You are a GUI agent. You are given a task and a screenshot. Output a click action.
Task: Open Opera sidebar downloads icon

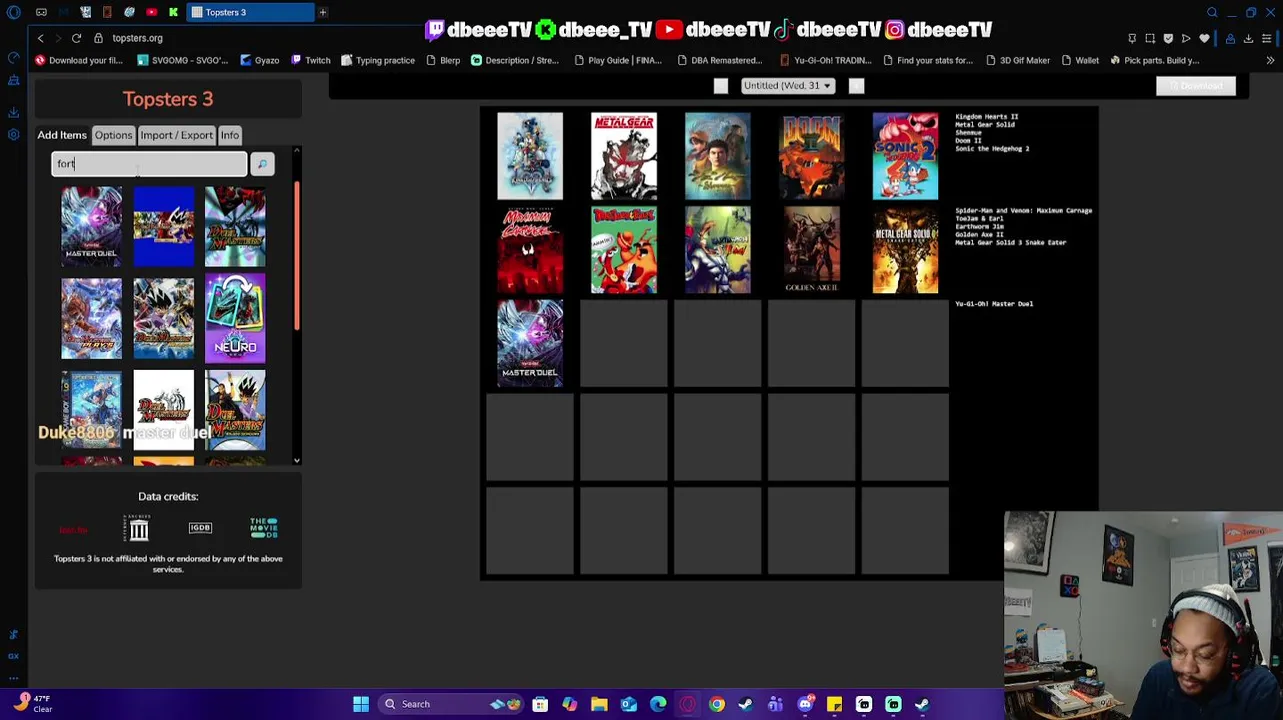coord(13,112)
